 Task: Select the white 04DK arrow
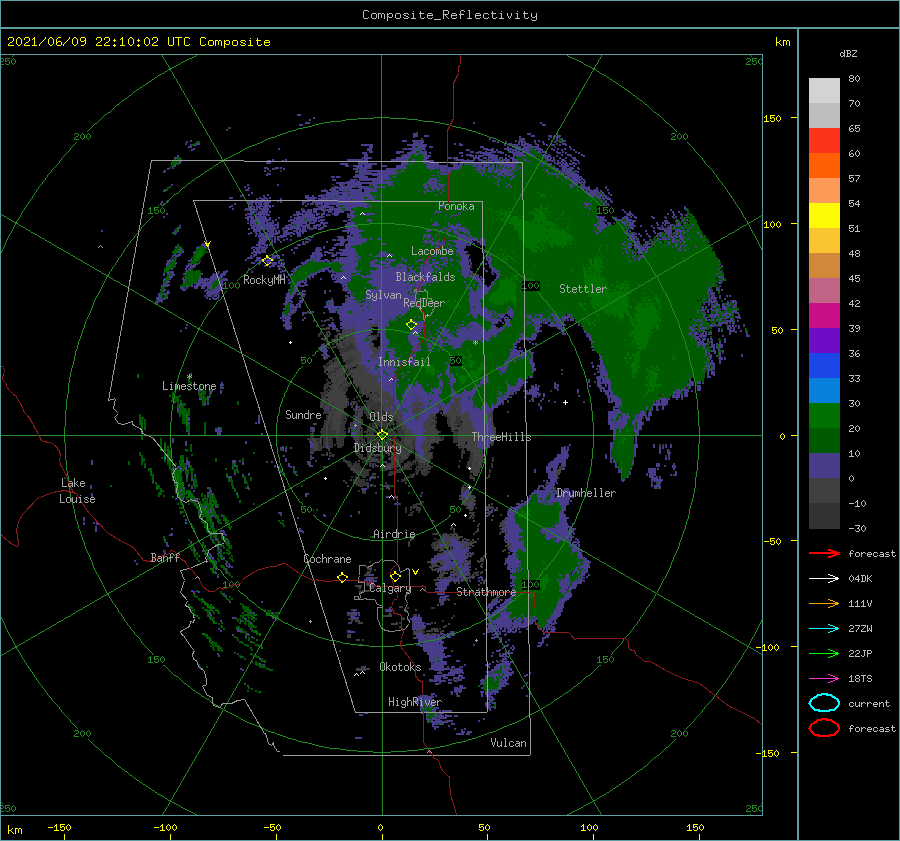tap(824, 578)
